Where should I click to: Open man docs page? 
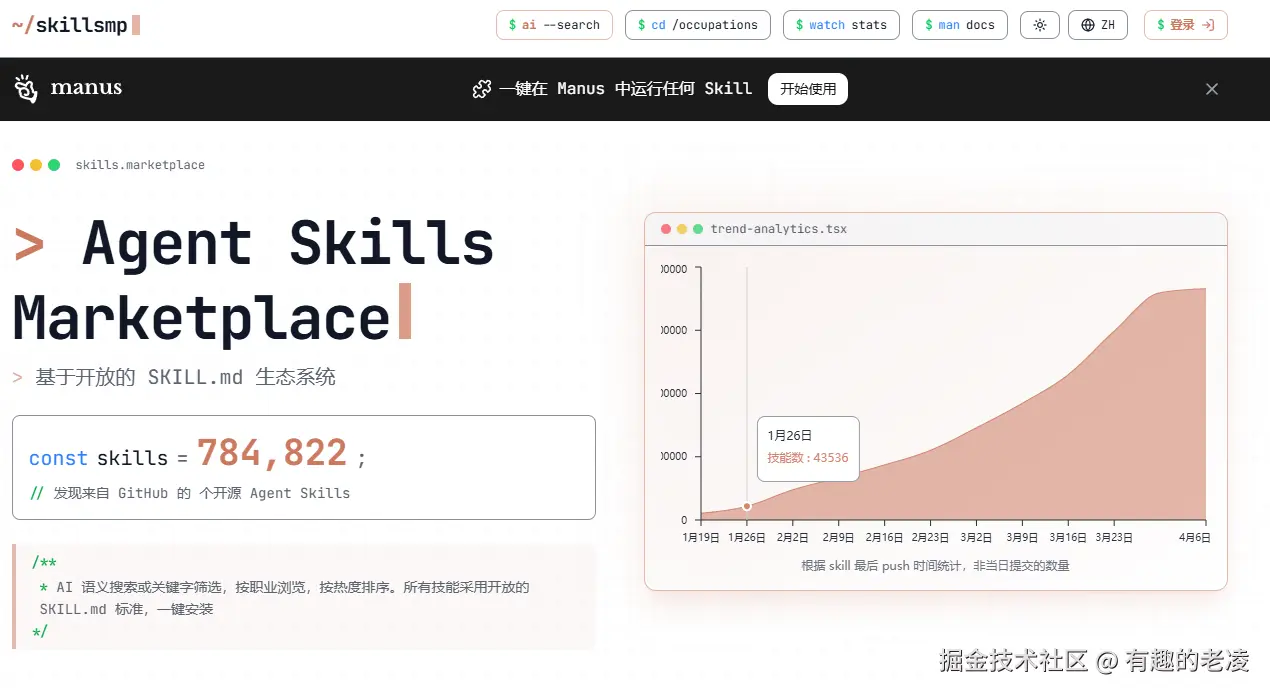[x=960, y=25]
